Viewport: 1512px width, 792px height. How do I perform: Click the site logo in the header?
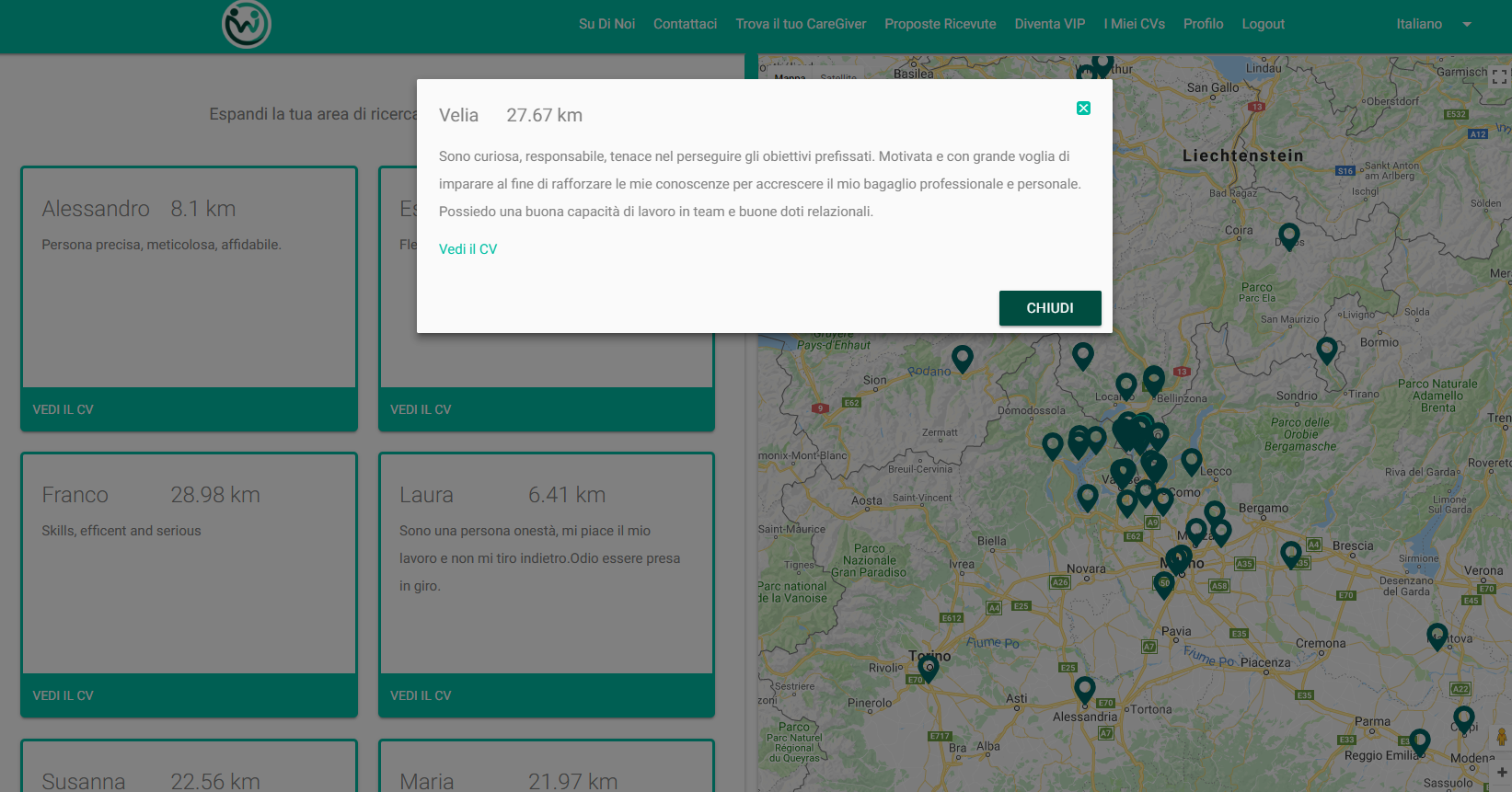click(246, 25)
